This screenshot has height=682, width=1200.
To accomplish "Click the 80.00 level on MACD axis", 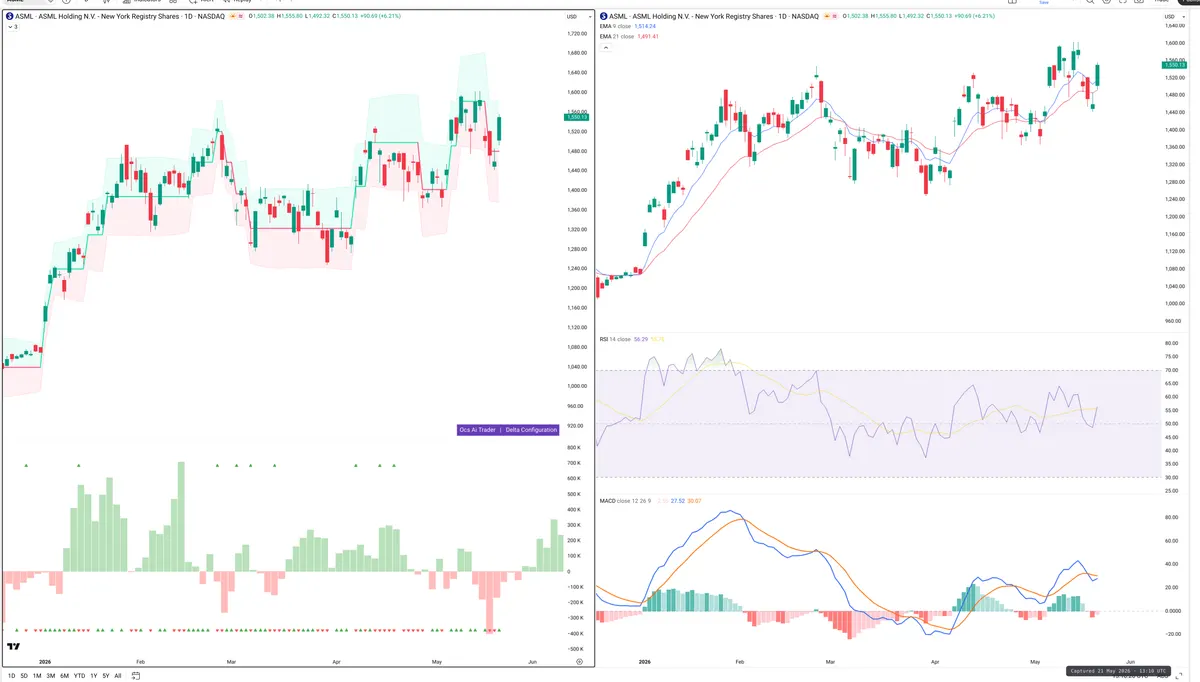I will pyautogui.click(x=1171, y=517).
